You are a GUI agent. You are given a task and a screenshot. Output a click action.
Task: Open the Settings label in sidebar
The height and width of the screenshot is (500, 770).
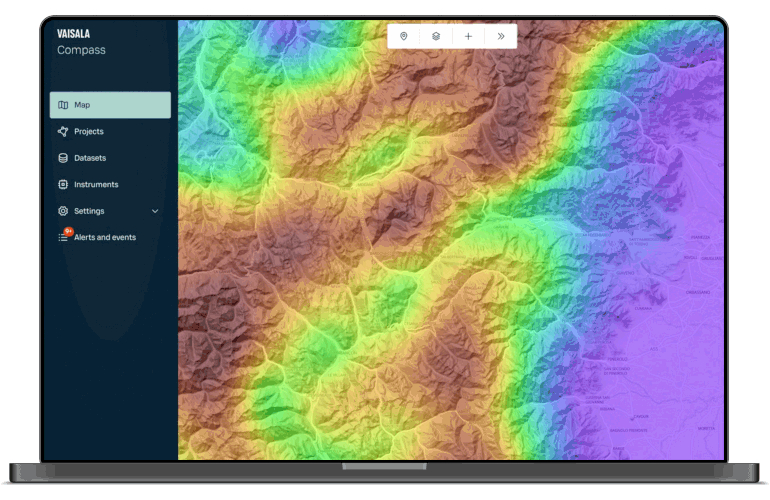pyautogui.click(x=90, y=211)
